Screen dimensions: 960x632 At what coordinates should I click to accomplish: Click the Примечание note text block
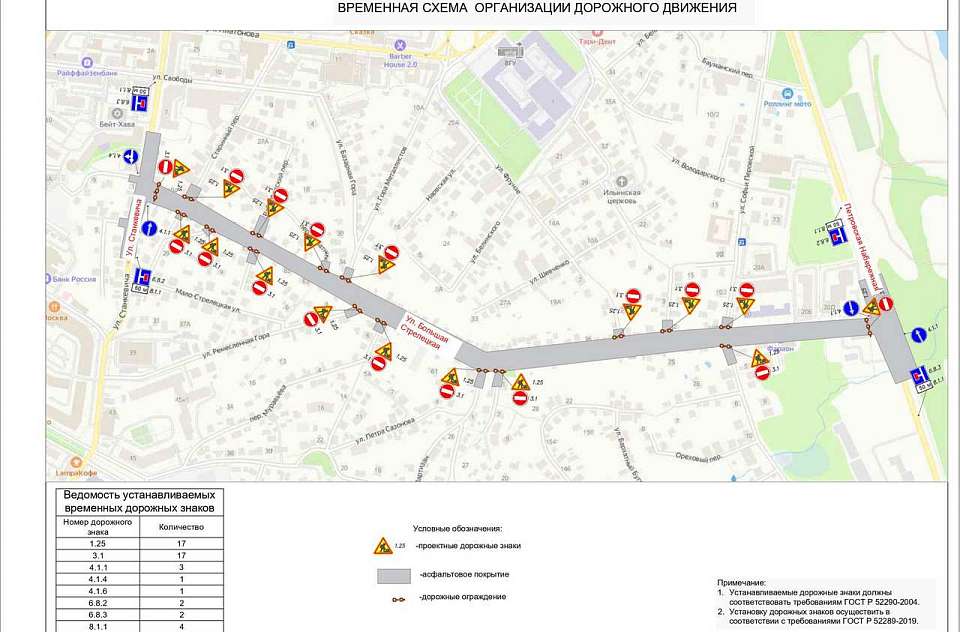(823, 599)
